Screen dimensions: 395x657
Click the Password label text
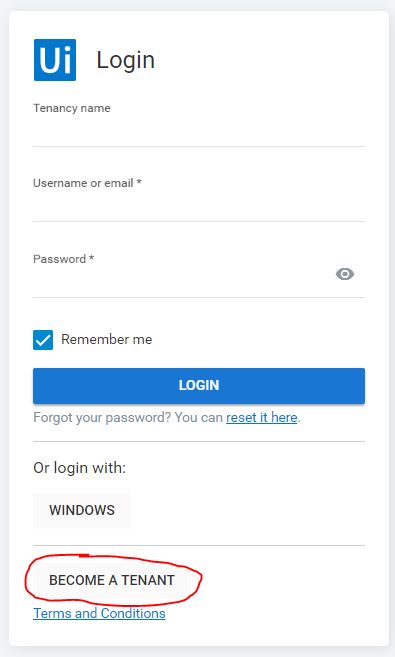59,259
